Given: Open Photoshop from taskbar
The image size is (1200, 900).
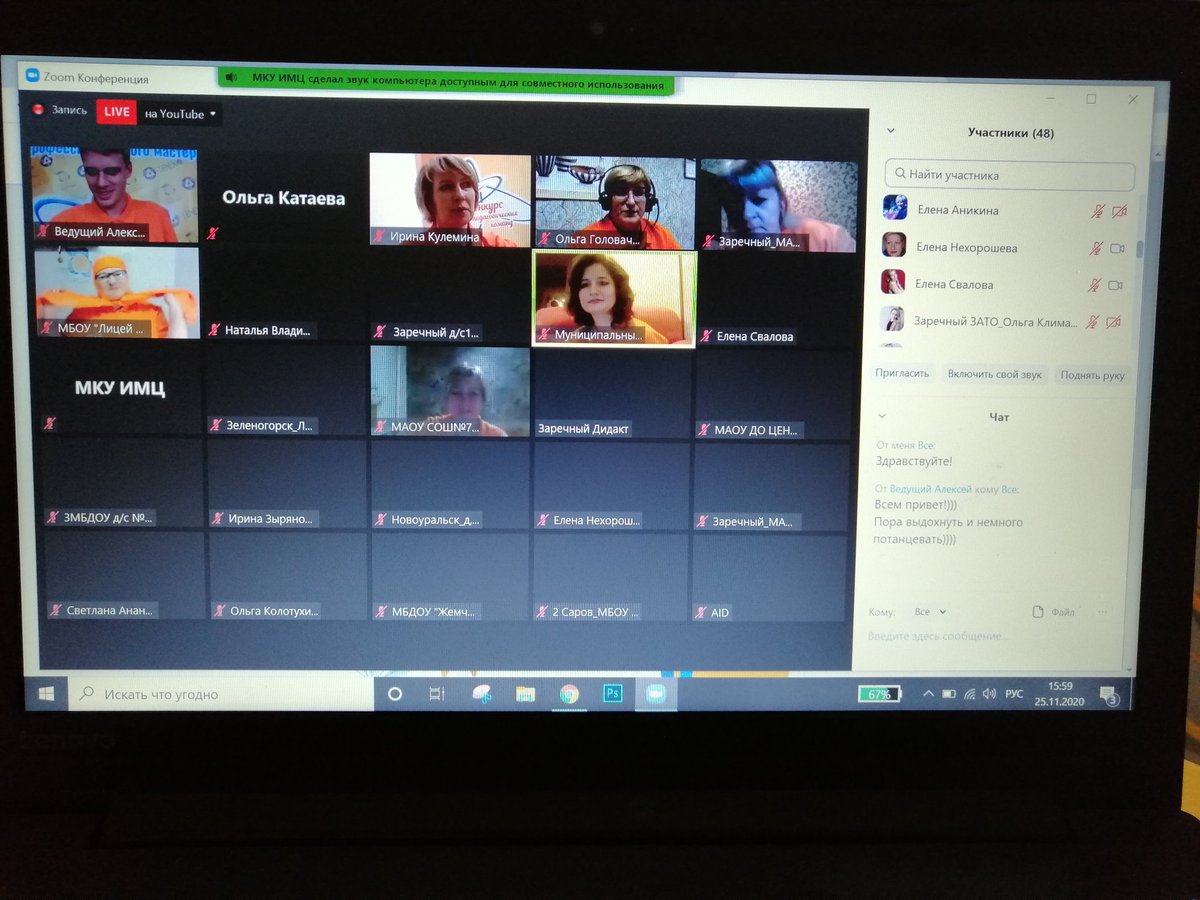Looking at the screenshot, I should [613, 692].
